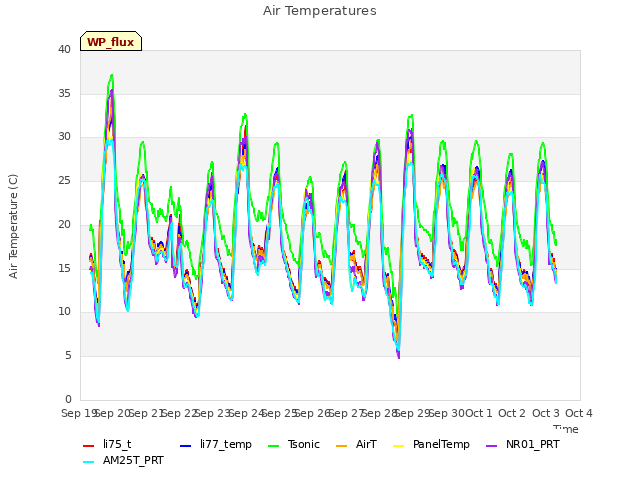The height and width of the screenshot is (480, 640).
Task: Click the 30 y-axis tick label
Action: tap(64, 137)
